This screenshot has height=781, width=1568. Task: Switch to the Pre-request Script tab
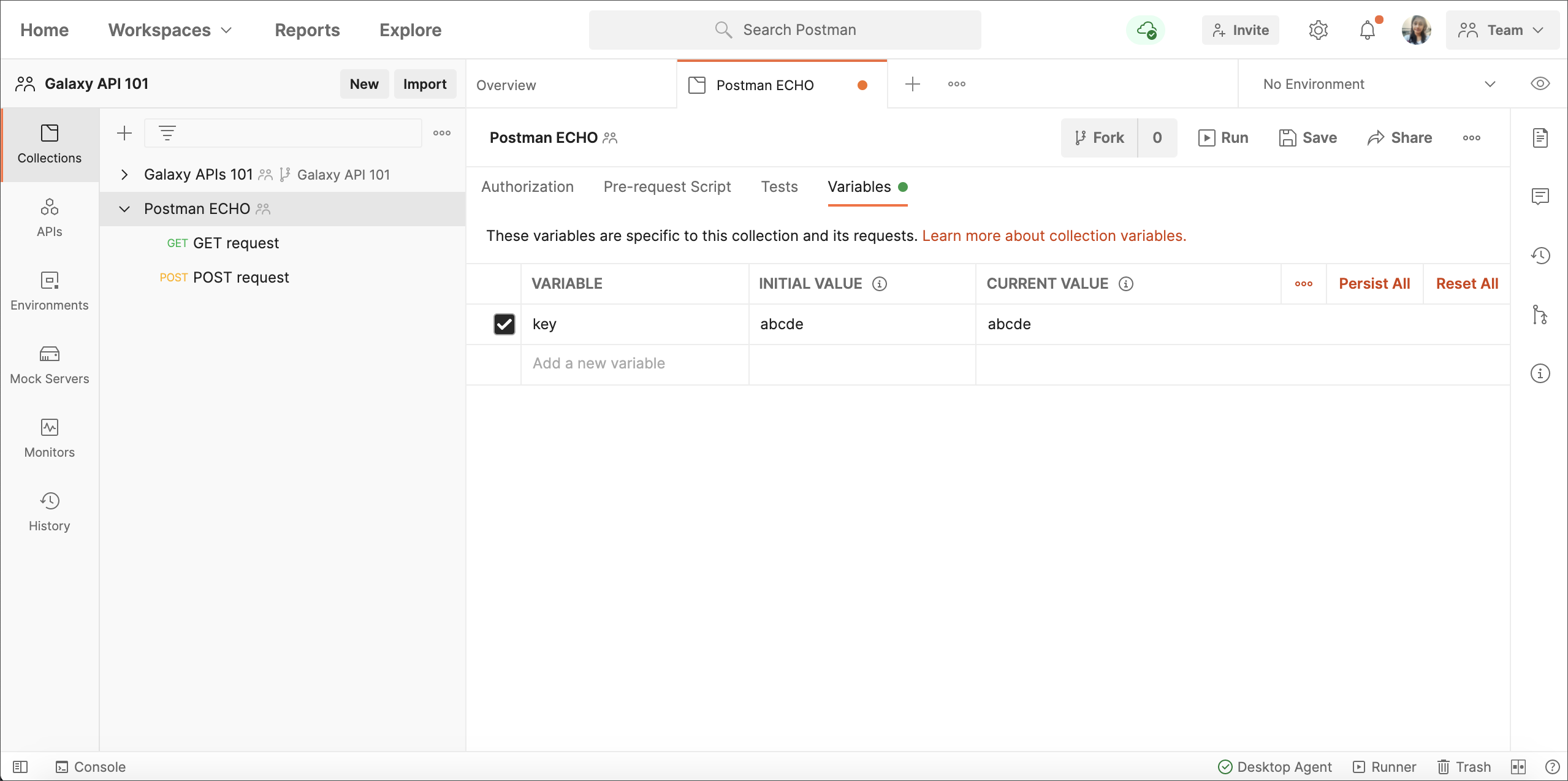667,187
